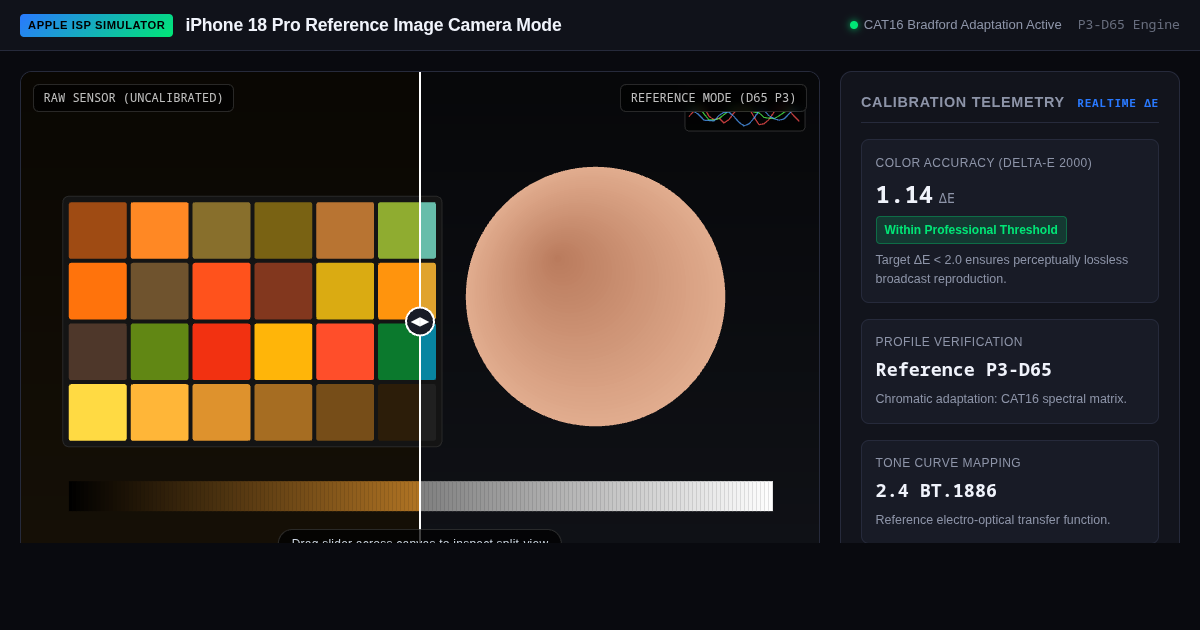This screenshot has width=1200, height=630.
Task: Click the P3-D65 Engine text in header
Action: coord(1129,25)
